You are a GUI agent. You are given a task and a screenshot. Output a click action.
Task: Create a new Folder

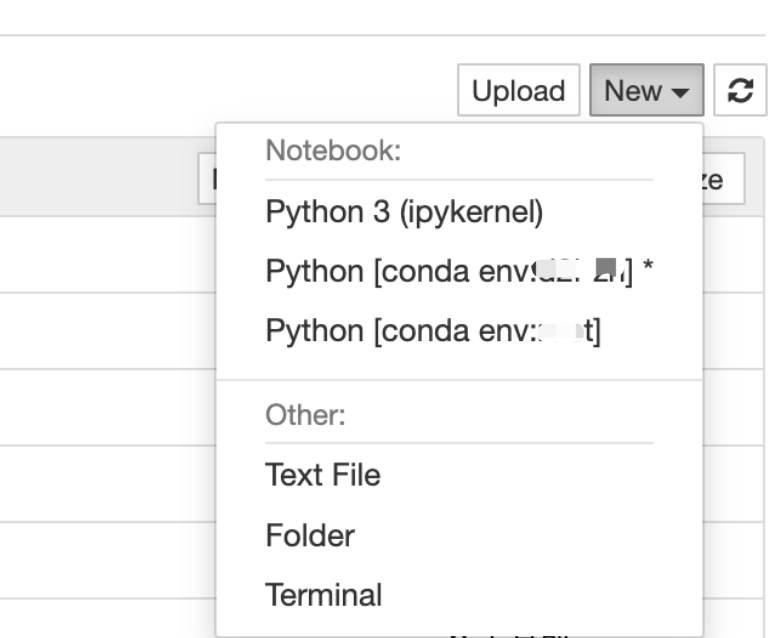[x=310, y=535]
